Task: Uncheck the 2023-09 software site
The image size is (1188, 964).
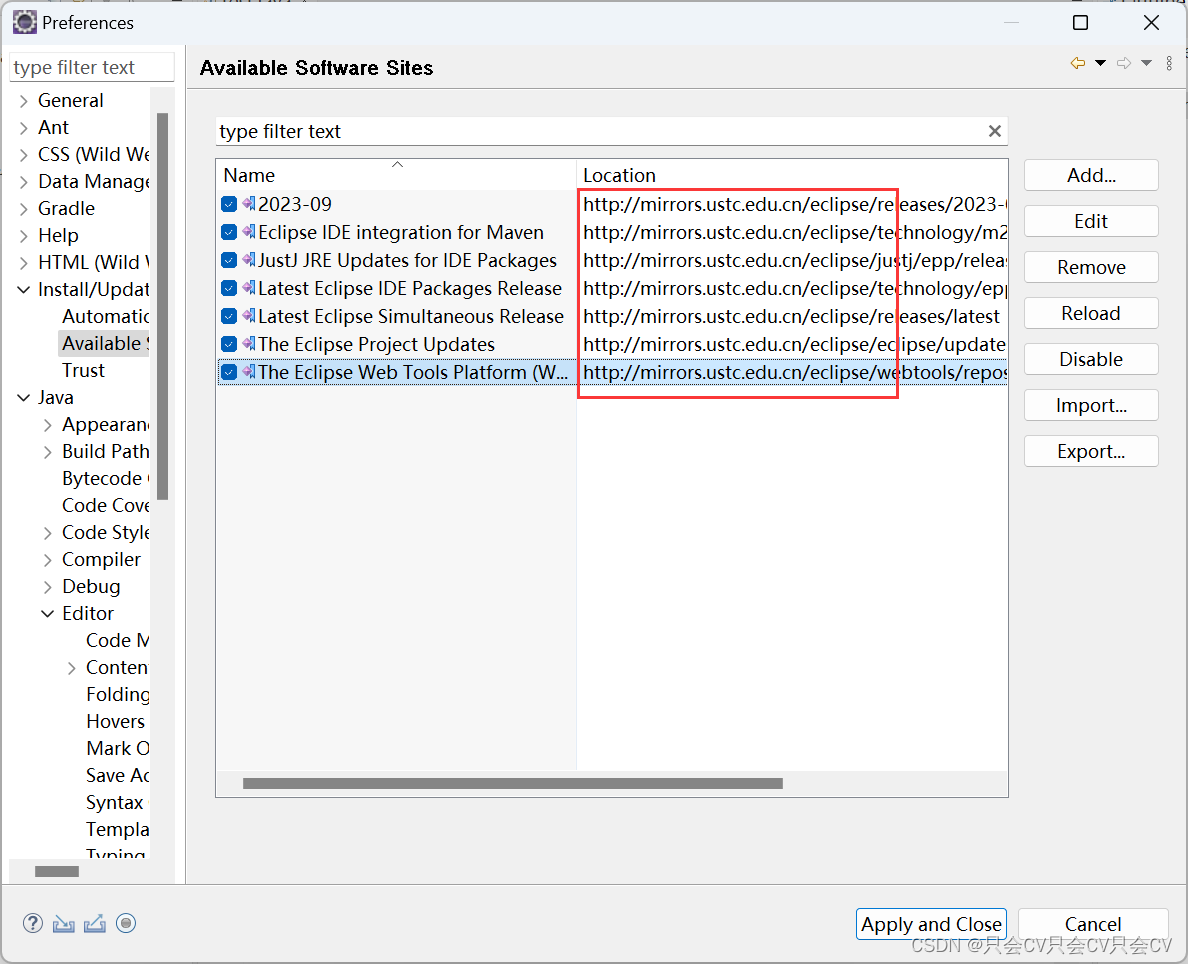Action: pyautogui.click(x=229, y=204)
